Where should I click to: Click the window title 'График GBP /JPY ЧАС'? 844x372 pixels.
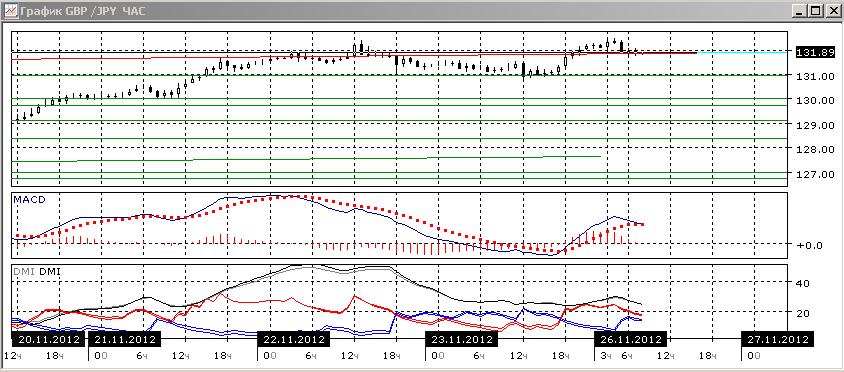coord(82,11)
